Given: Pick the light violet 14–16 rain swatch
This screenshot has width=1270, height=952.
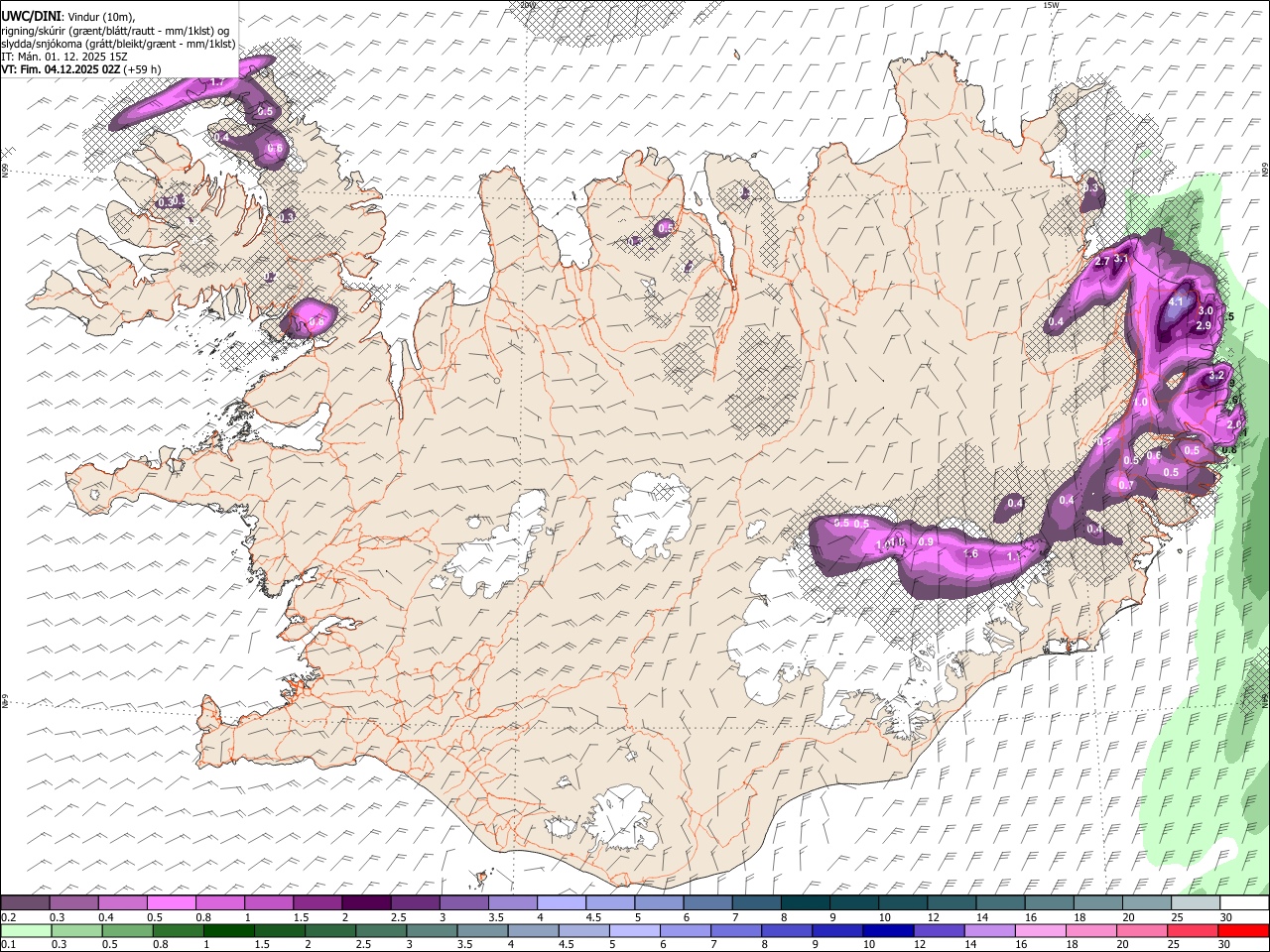Looking at the screenshot, I should 989,930.
